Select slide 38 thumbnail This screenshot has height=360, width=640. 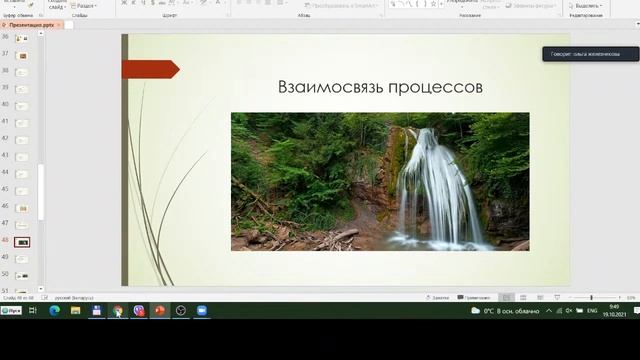(x=22, y=73)
